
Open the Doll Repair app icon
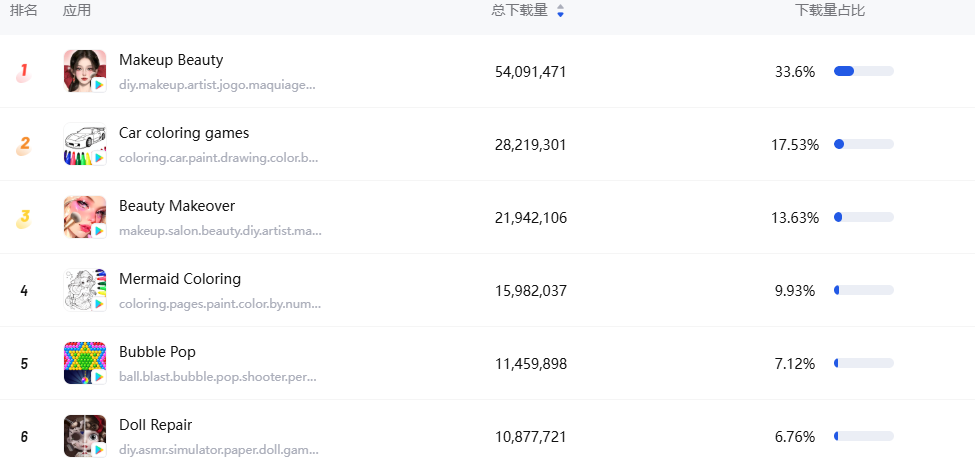tap(84, 436)
